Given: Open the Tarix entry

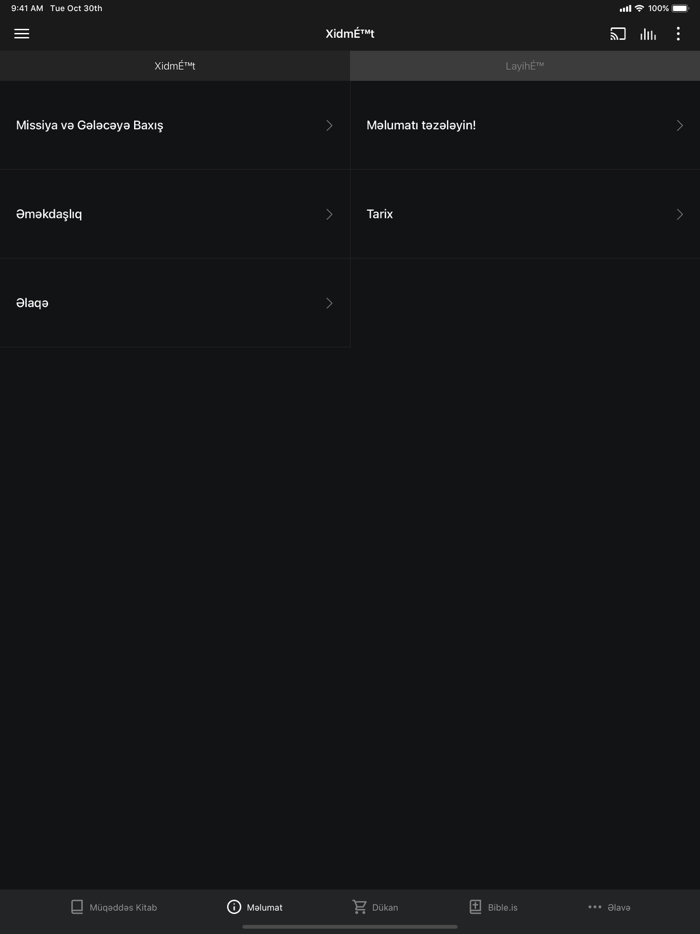Looking at the screenshot, I should tap(525, 214).
